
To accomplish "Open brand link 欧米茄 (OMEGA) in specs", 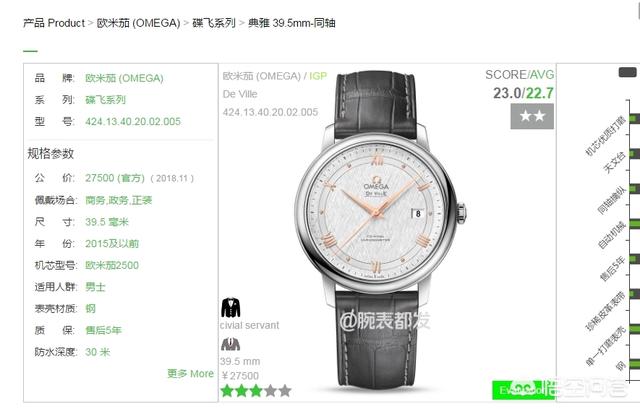I will [124, 78].
